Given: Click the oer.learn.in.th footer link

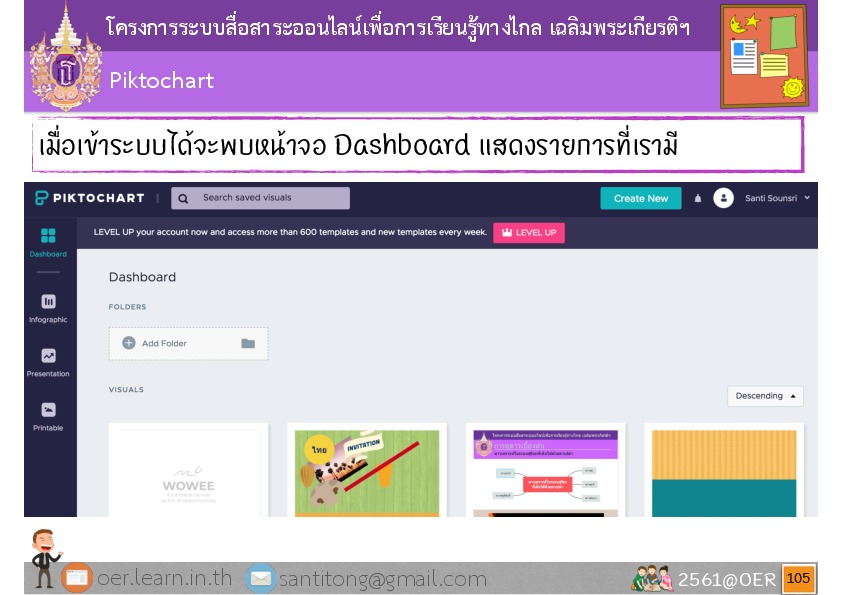Looking at the screenshot, I should pos(164,578).
